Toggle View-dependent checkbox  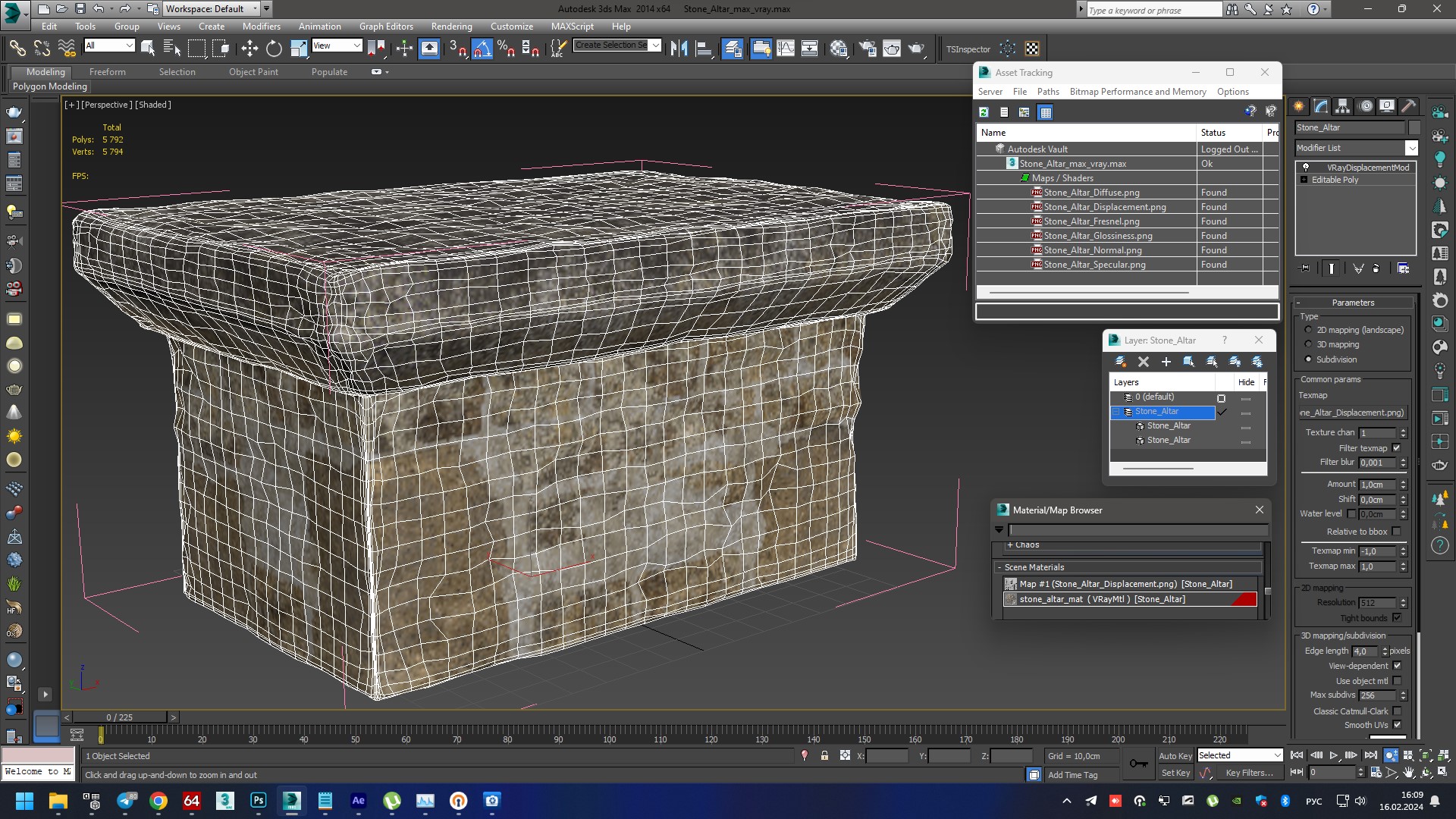point(1397,666)
